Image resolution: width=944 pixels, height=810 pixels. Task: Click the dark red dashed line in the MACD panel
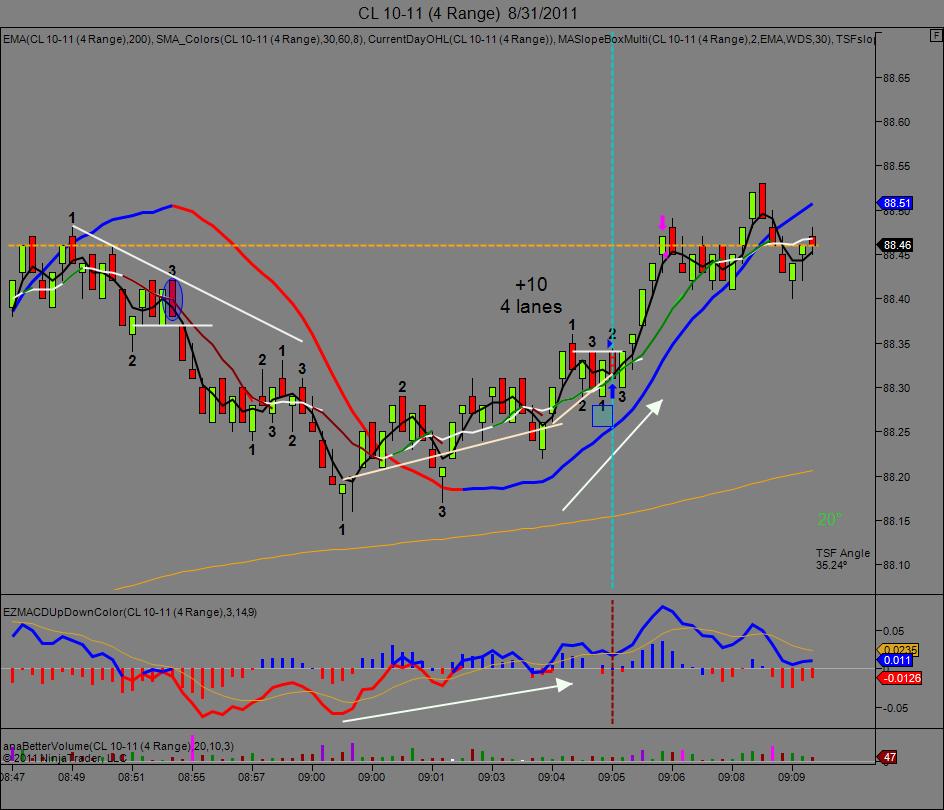click(612, 662)
